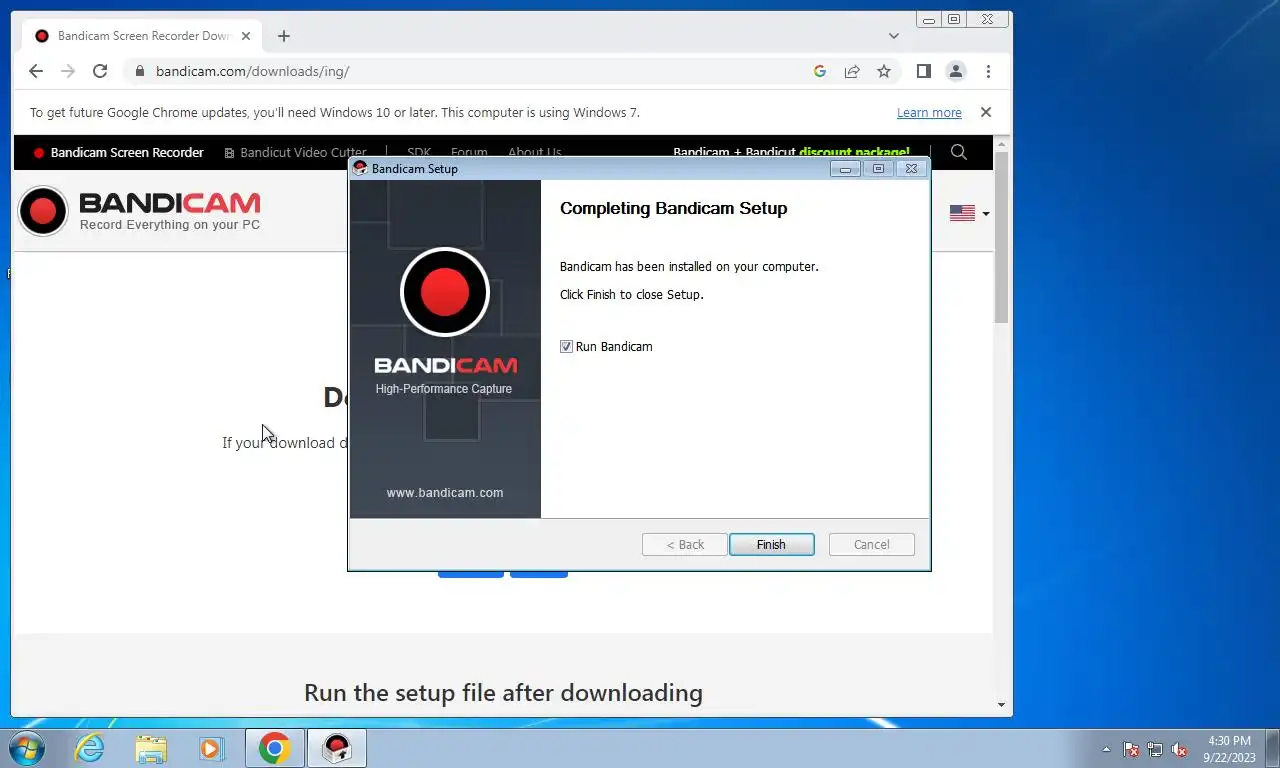Open Chrome's side panel icon
The width and height of the screenshot is (1280, 768).
tap(924, 71)
